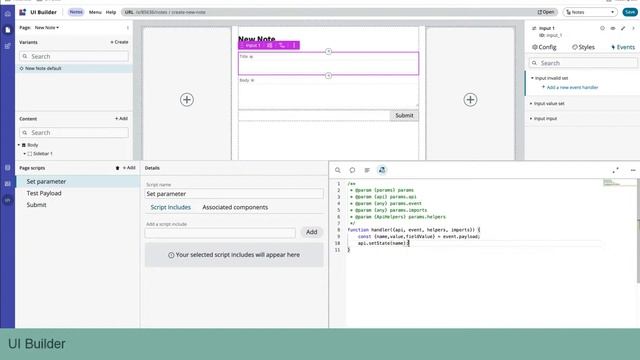Switch to the Styles tab
This screenshot has width=640, height=360.
click(x=583, y=47)
